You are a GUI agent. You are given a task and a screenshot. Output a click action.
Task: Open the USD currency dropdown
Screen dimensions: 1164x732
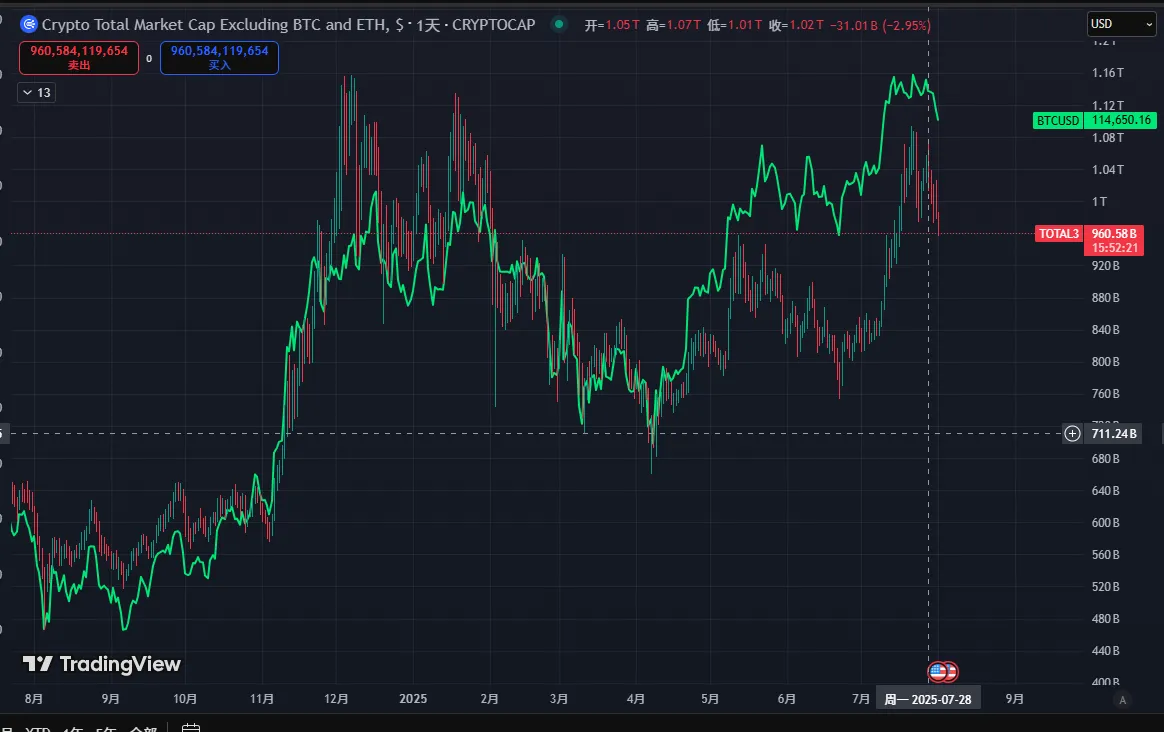(1121, 24)
